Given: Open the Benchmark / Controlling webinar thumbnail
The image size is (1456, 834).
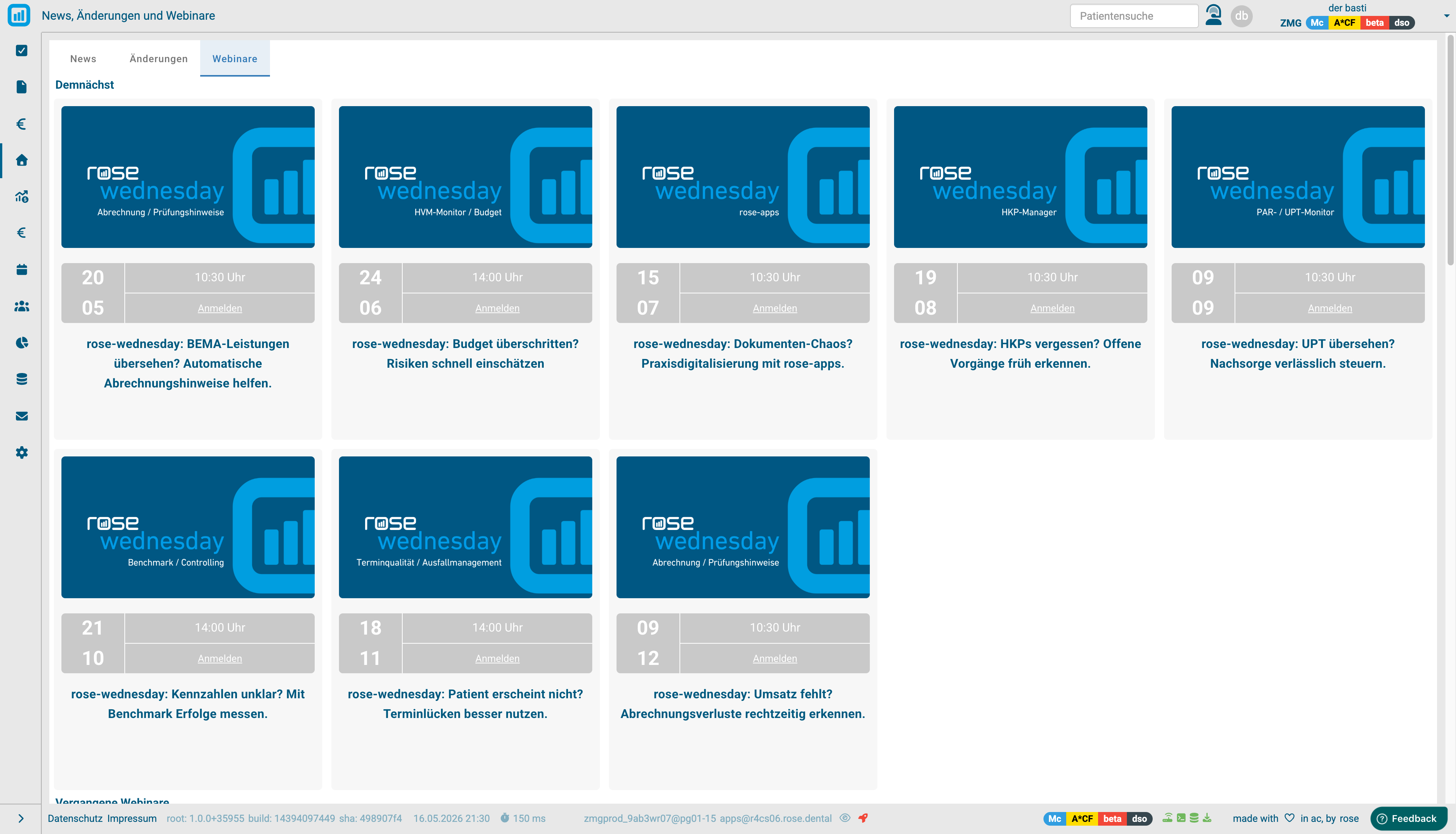Looking at the screenshot, I should pos(188,527).
